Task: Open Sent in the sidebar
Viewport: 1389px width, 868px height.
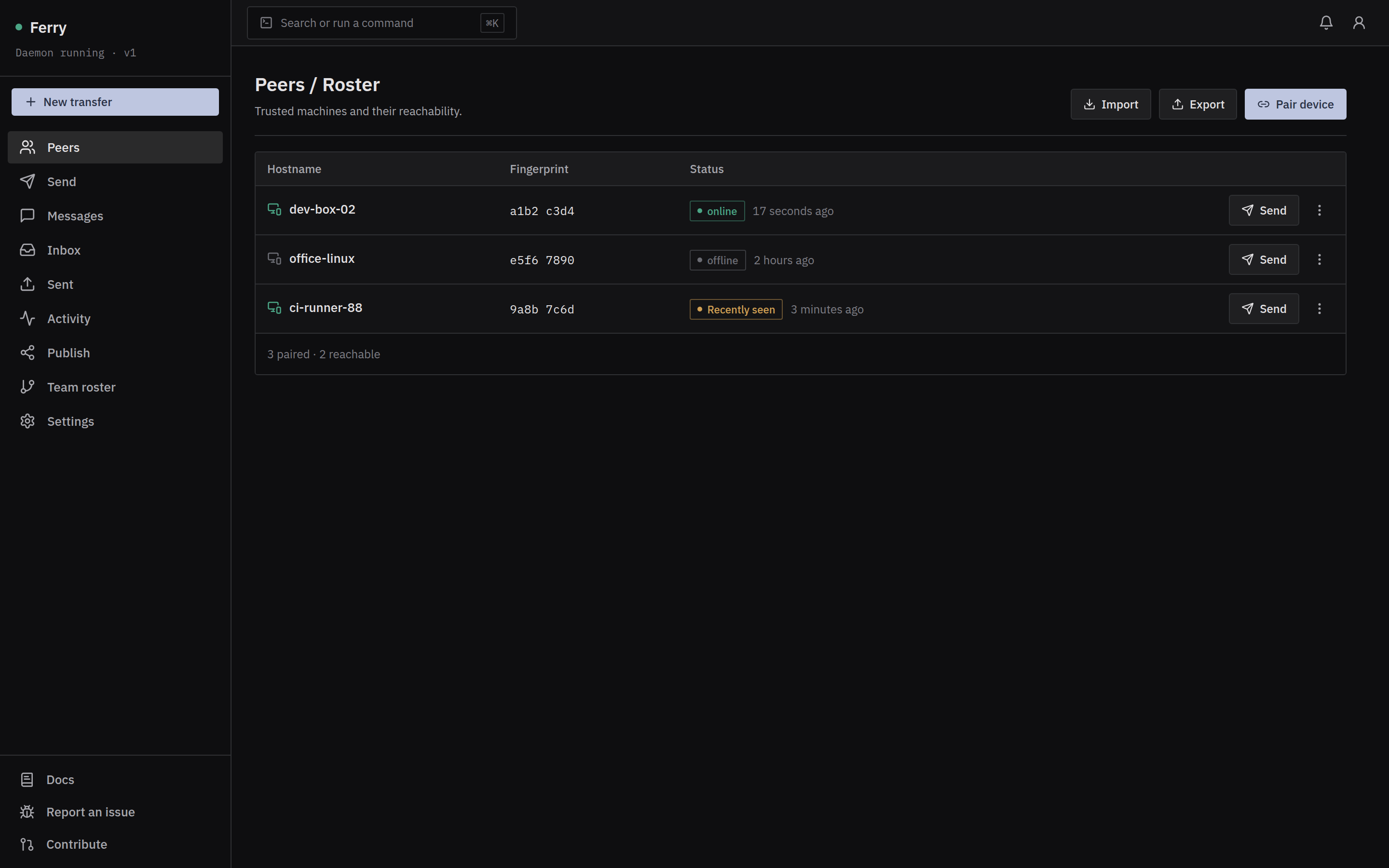Action: point(115,285)
